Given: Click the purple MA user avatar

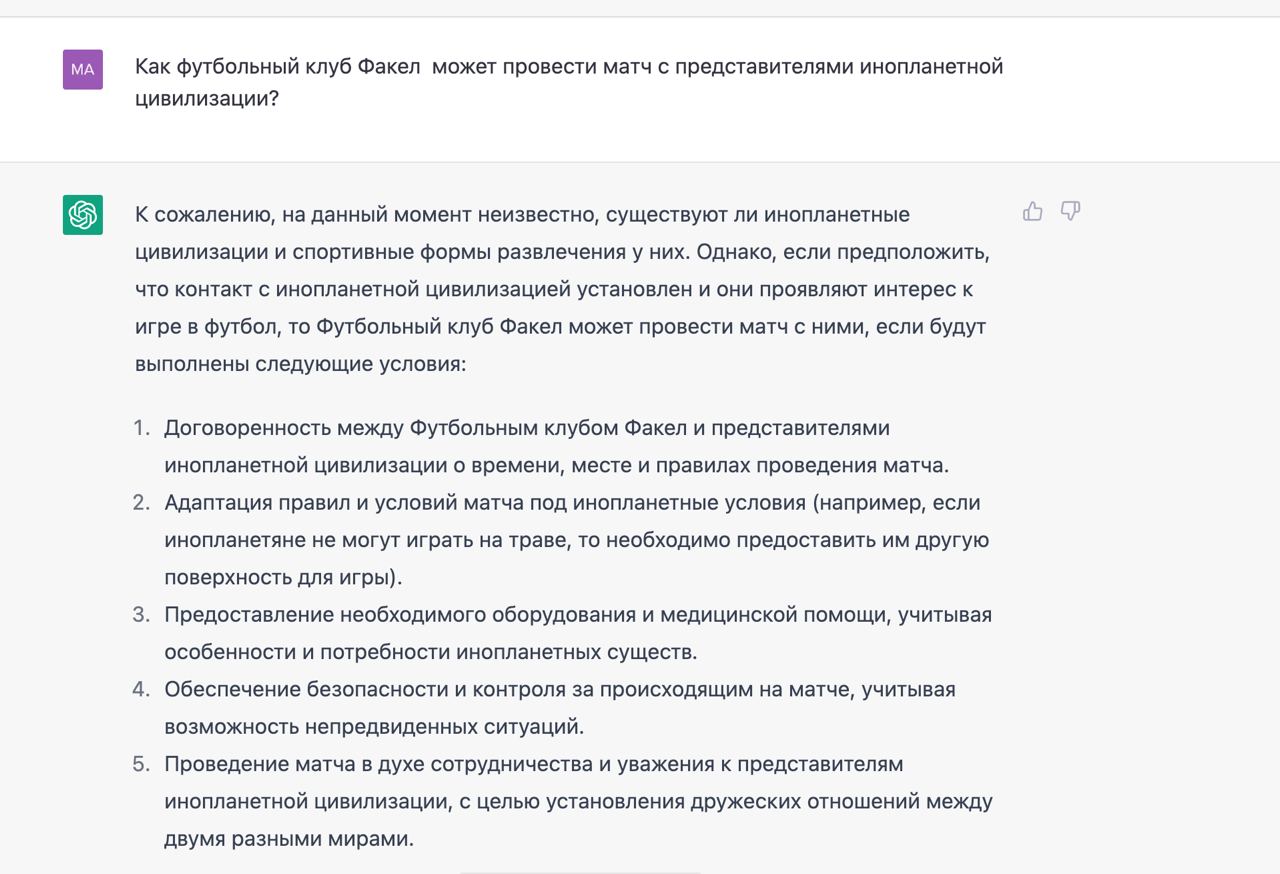Looking at the screenshot, I should [83, 69].
